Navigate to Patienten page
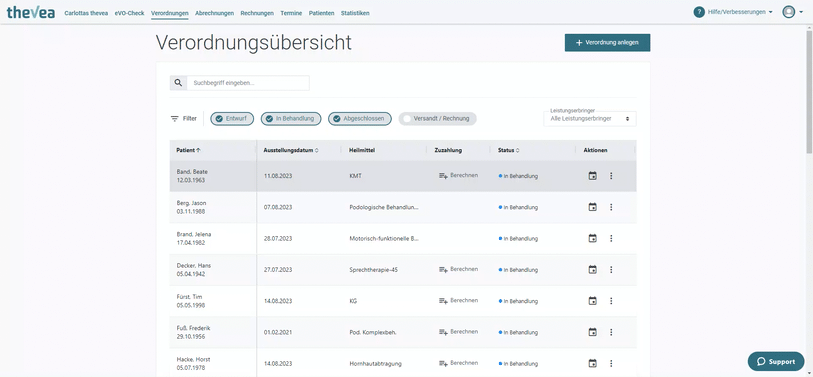Viewport: 813px width, 377px height. click(321, 13)
